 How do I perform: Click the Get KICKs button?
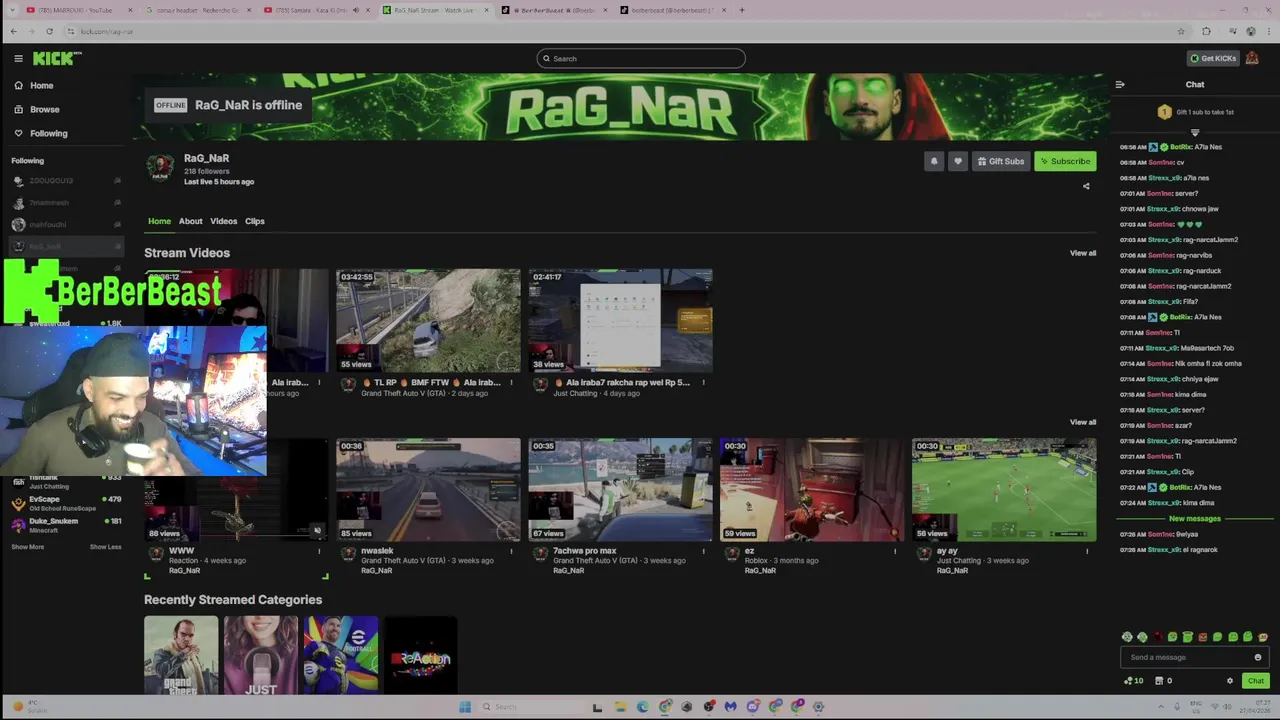coord(1213,58)
